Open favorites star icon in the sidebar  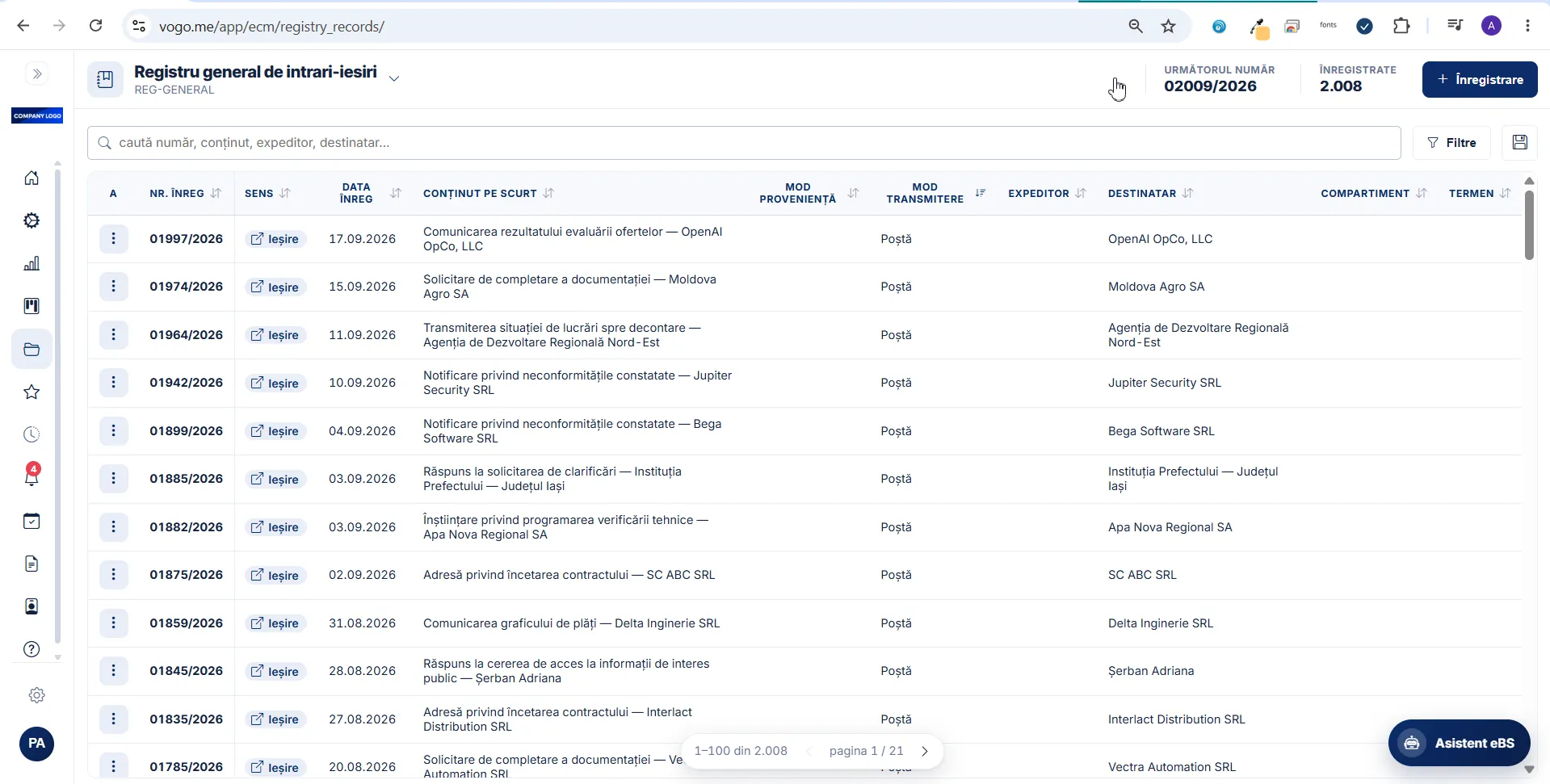[32, 392]
